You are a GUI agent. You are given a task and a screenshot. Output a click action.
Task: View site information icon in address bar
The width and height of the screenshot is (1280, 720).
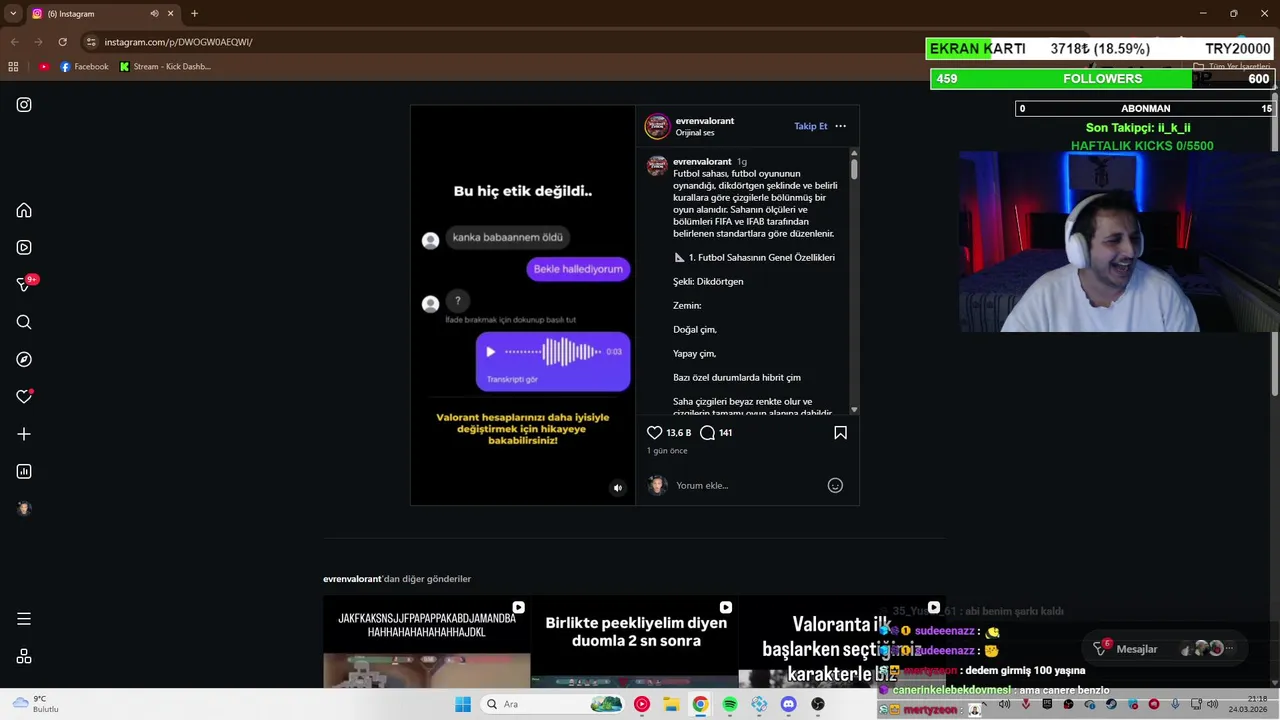click(x=91, y=42)
